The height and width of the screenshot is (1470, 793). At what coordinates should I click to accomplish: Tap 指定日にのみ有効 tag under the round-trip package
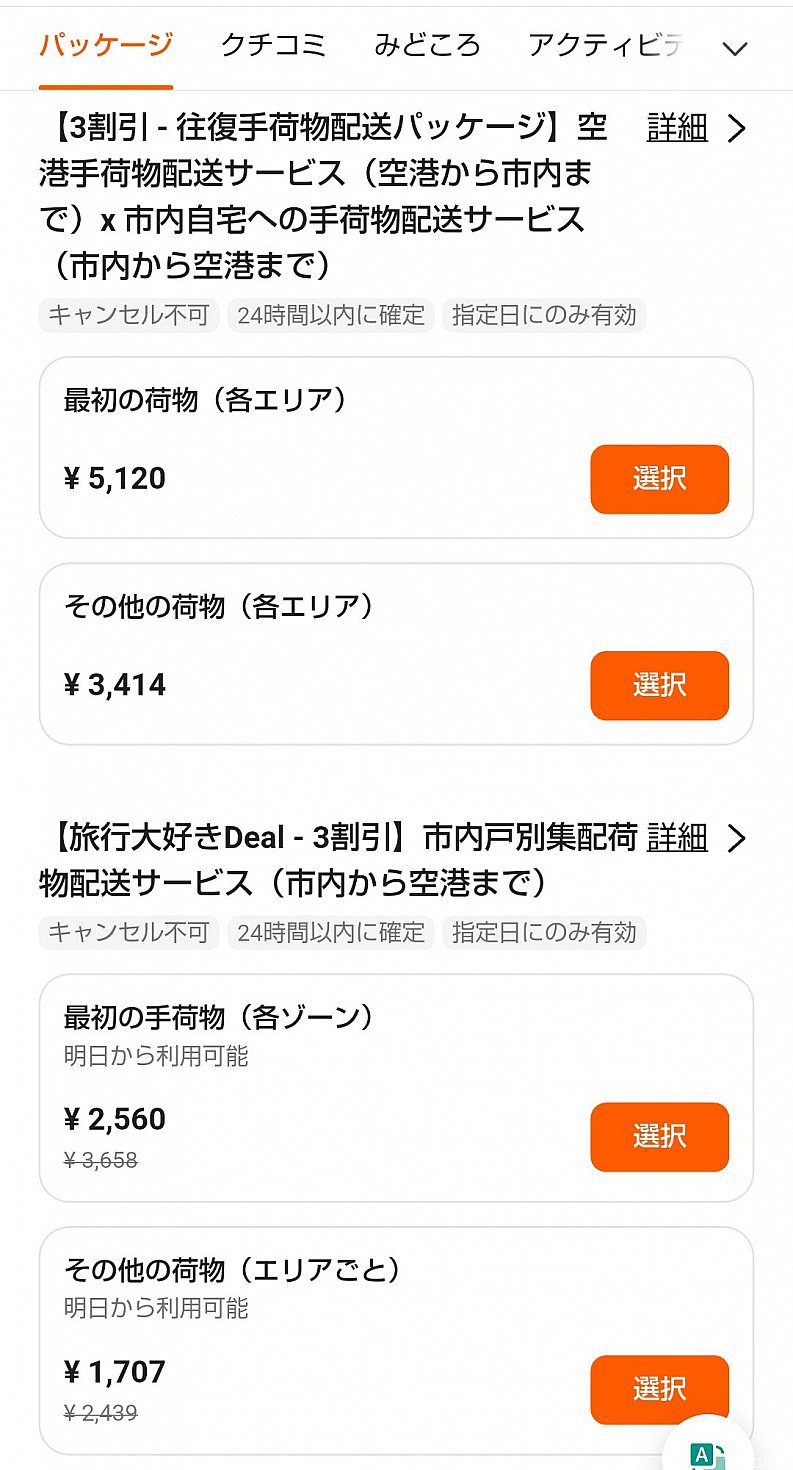click(x=544, y=315)
